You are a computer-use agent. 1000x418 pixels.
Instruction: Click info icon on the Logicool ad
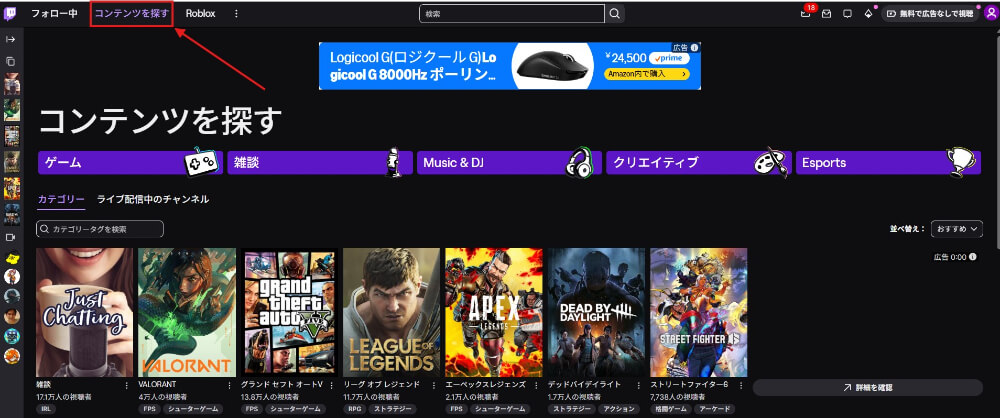click(694, 47)
